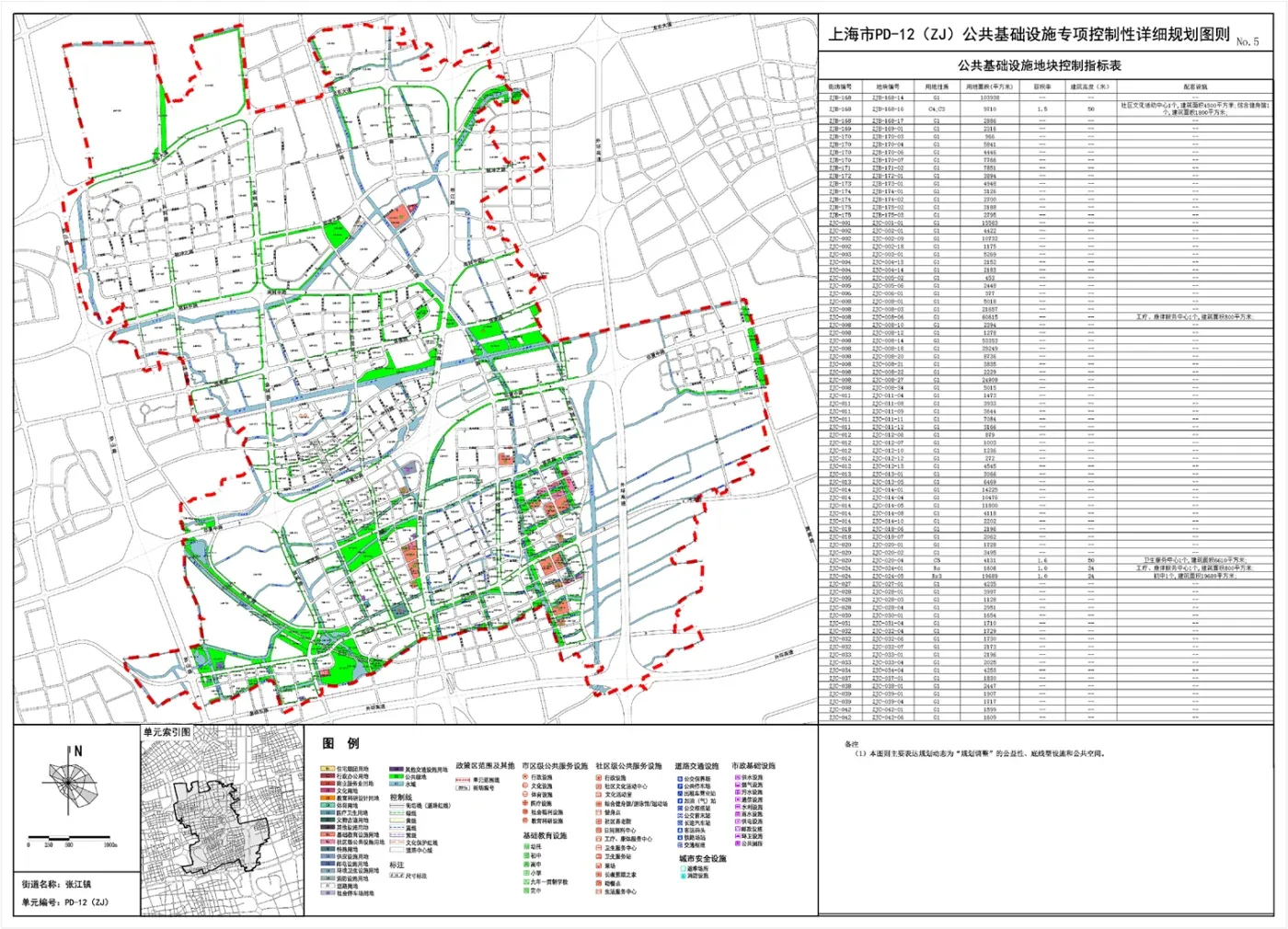Click the scale bar under the compass
Image resolution: width=1288 pixels, height=929 pixels.
pyautogui.click(x=72, y=842)
